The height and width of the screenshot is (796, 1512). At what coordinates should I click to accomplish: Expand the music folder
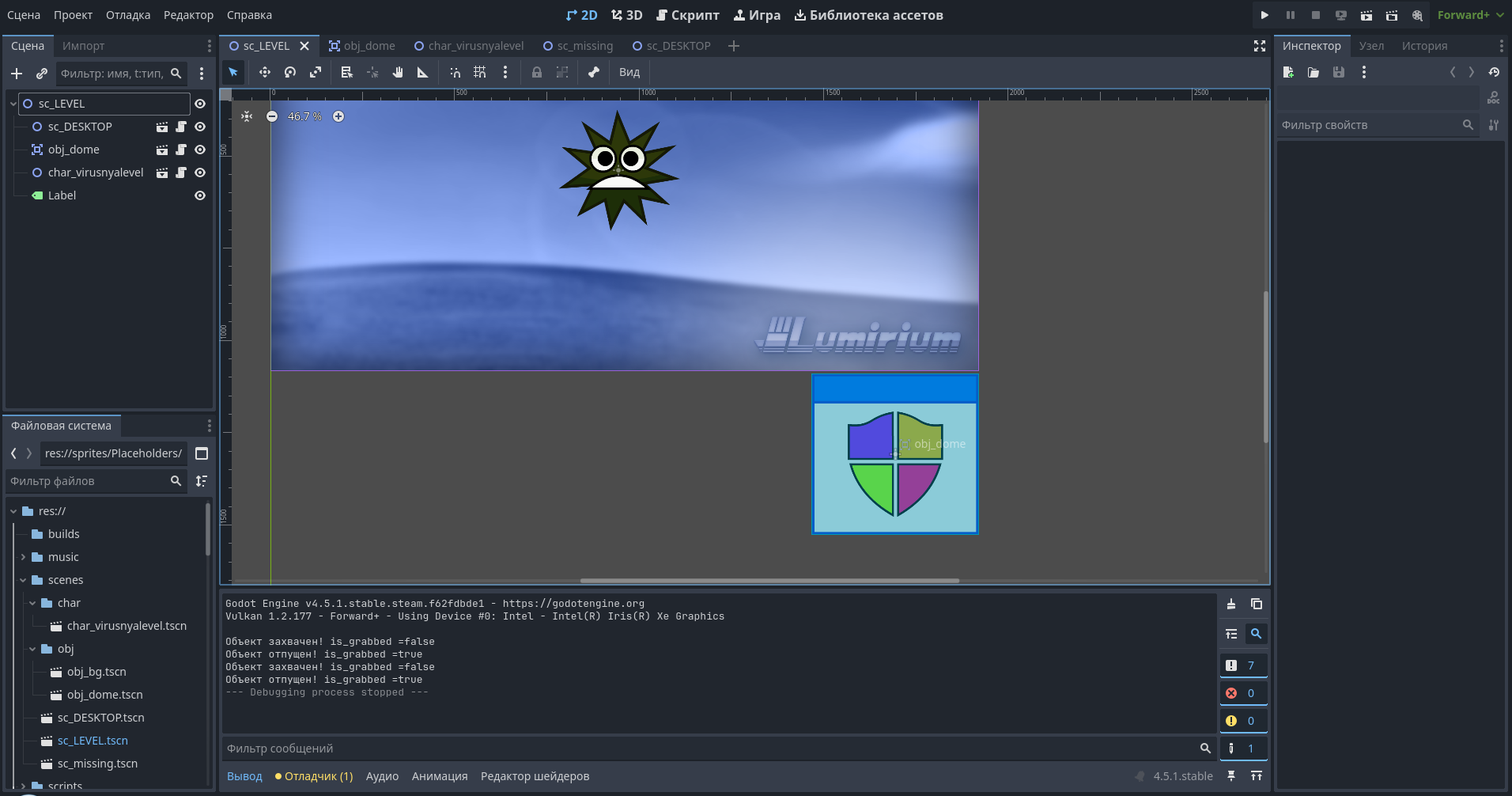click(x=23, y=557)
